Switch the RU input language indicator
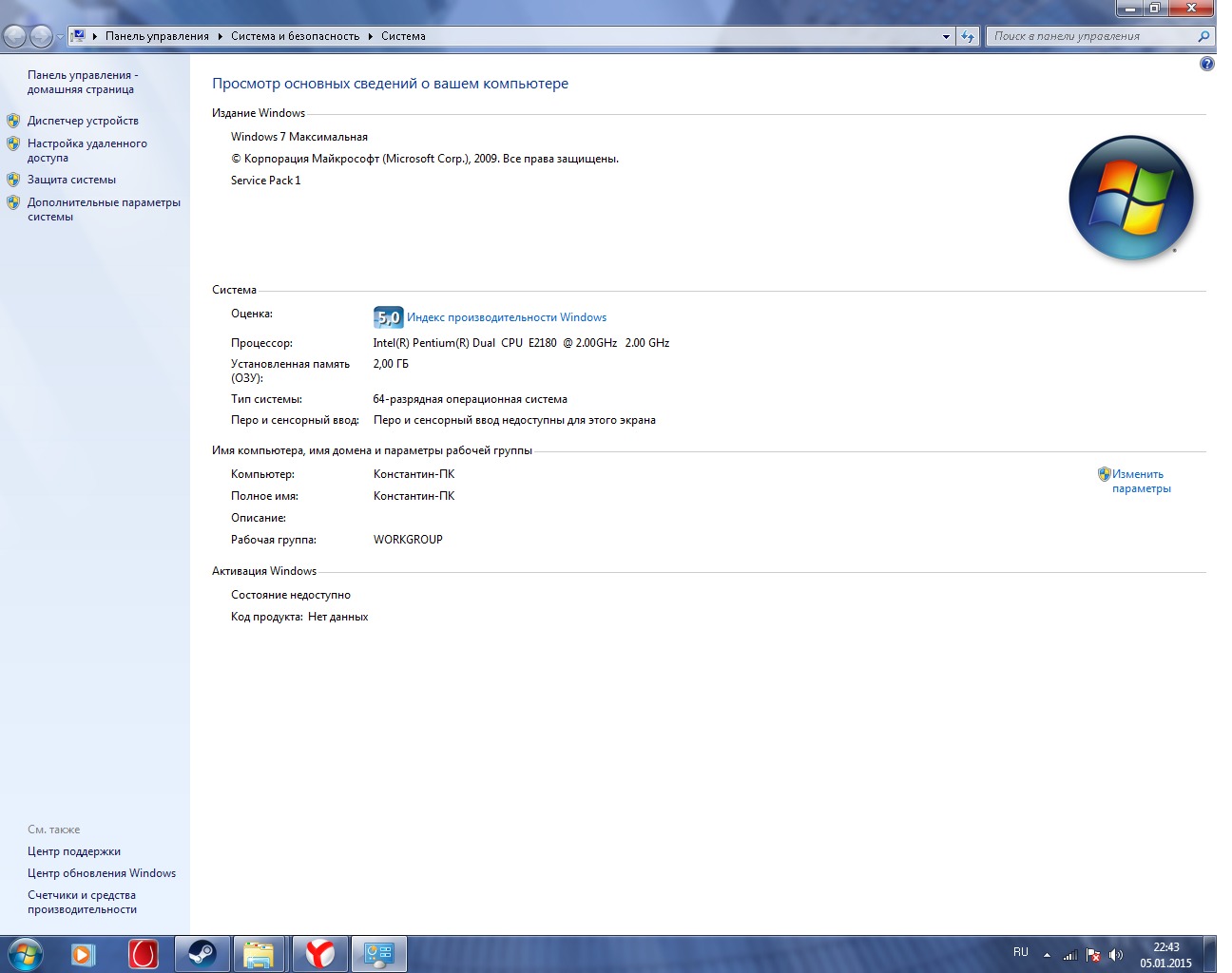Image resolution: width=1232 pixels, height=973 pixels. pos(1021,952)
